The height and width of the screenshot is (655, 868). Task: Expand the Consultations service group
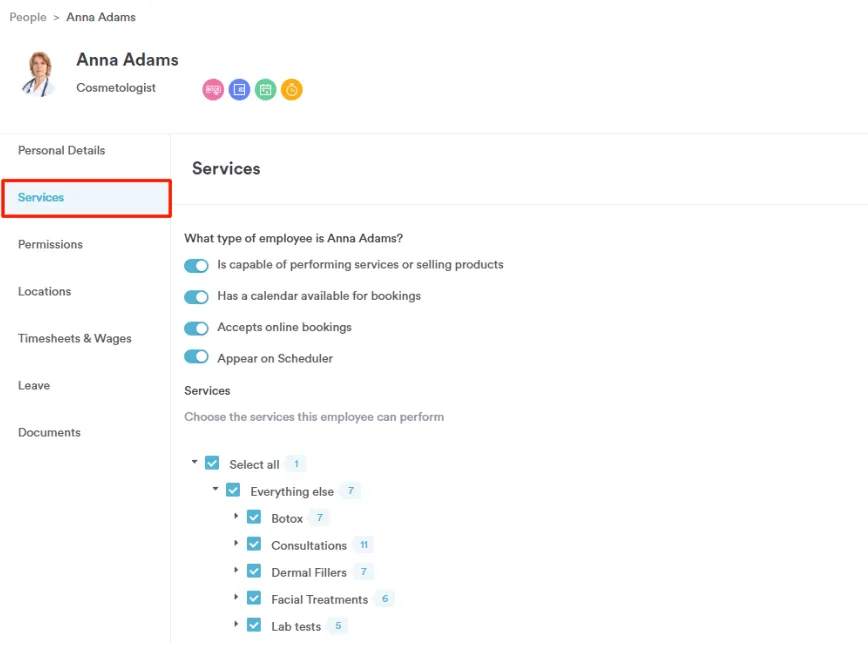pos(237,543)
